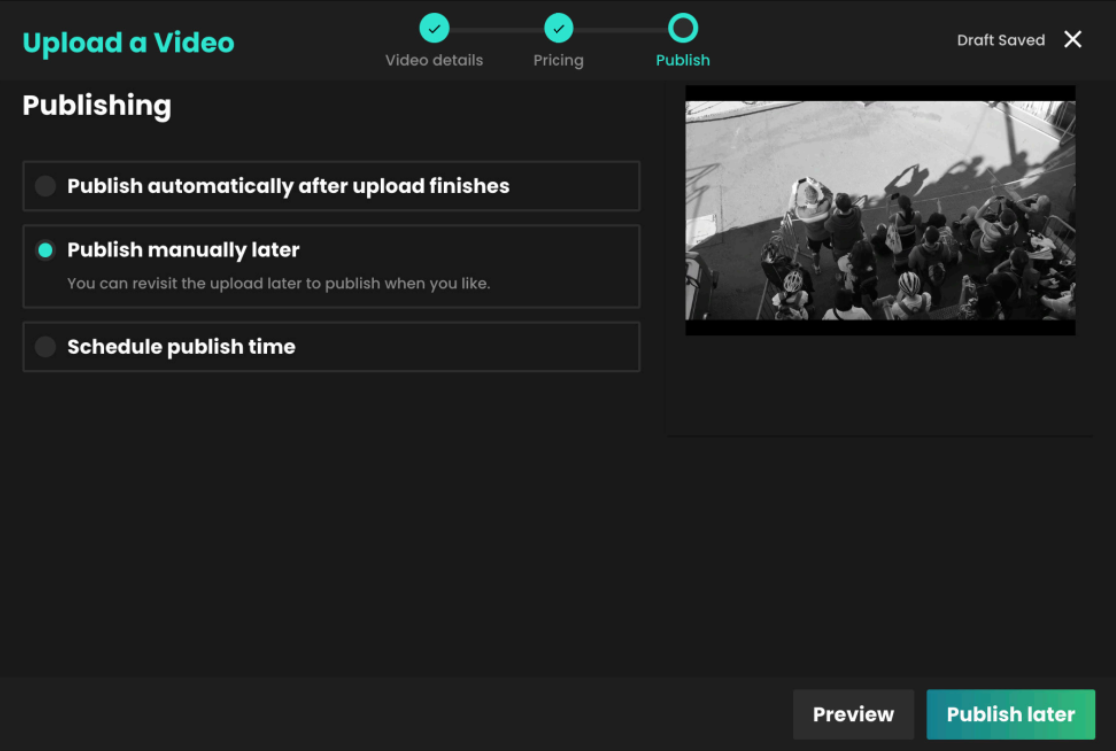Image resolution: width=1116 pixels, height=751 pixels.
Task: Click the Schedule publish time row
Action: 331,347
